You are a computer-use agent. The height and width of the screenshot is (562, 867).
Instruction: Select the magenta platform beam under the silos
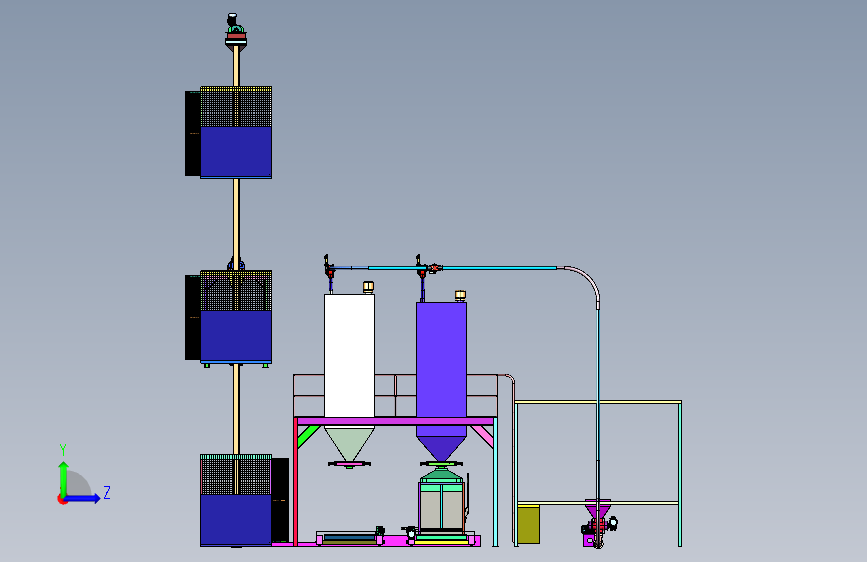click(395, 422)
